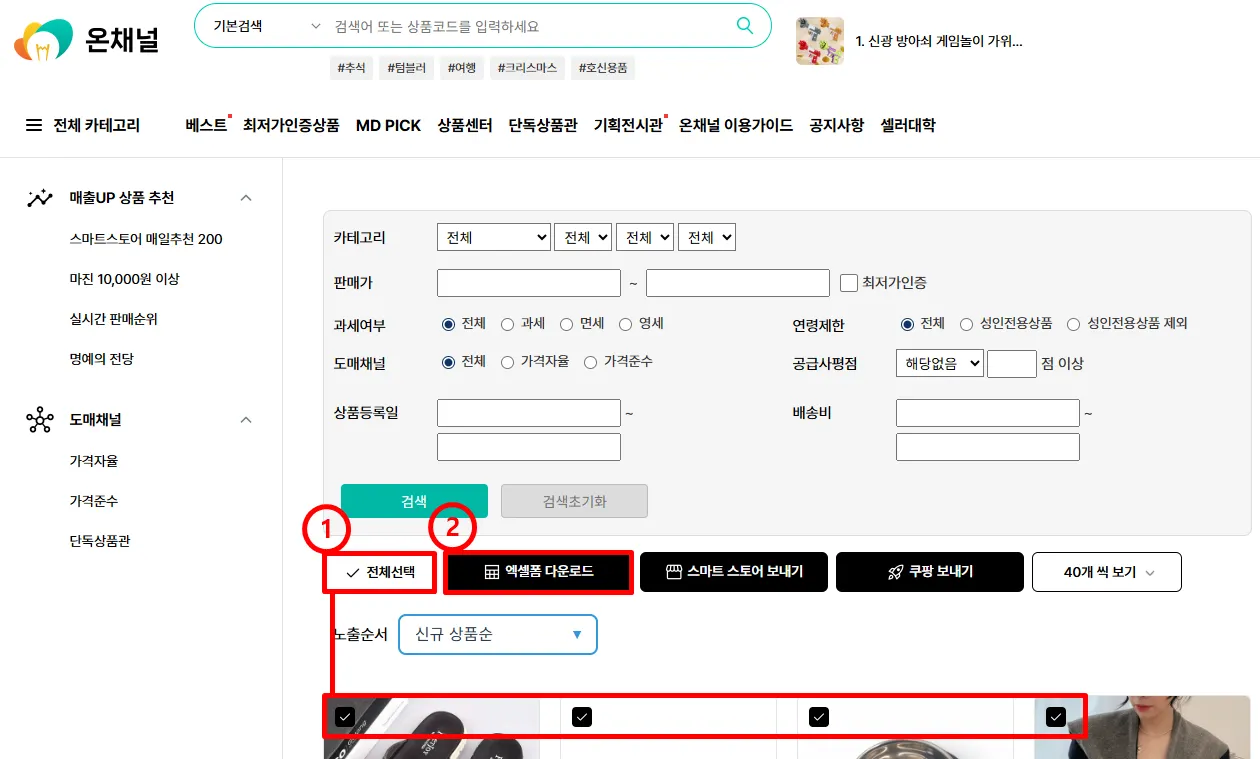Image resolution: width=1260 pixels, height=759 pixels.
Task: Click the #추석 hashtag
Action: click(351, 68)
